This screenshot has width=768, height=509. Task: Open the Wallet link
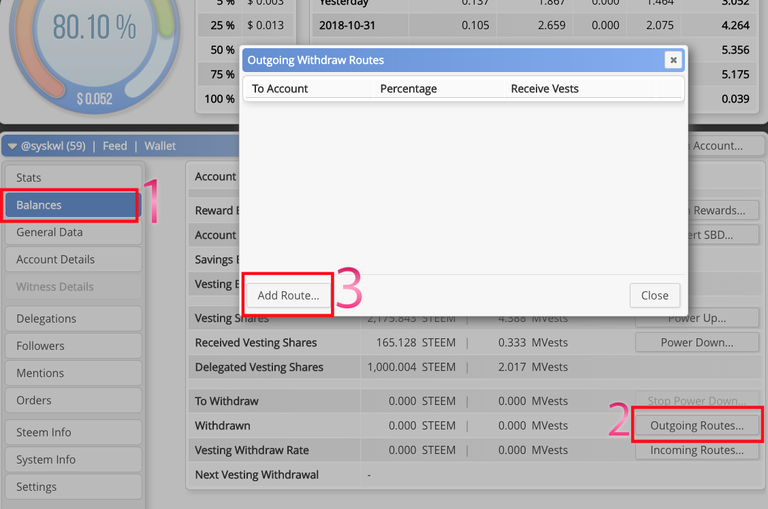pyautogui.click(x=160, y=146)
